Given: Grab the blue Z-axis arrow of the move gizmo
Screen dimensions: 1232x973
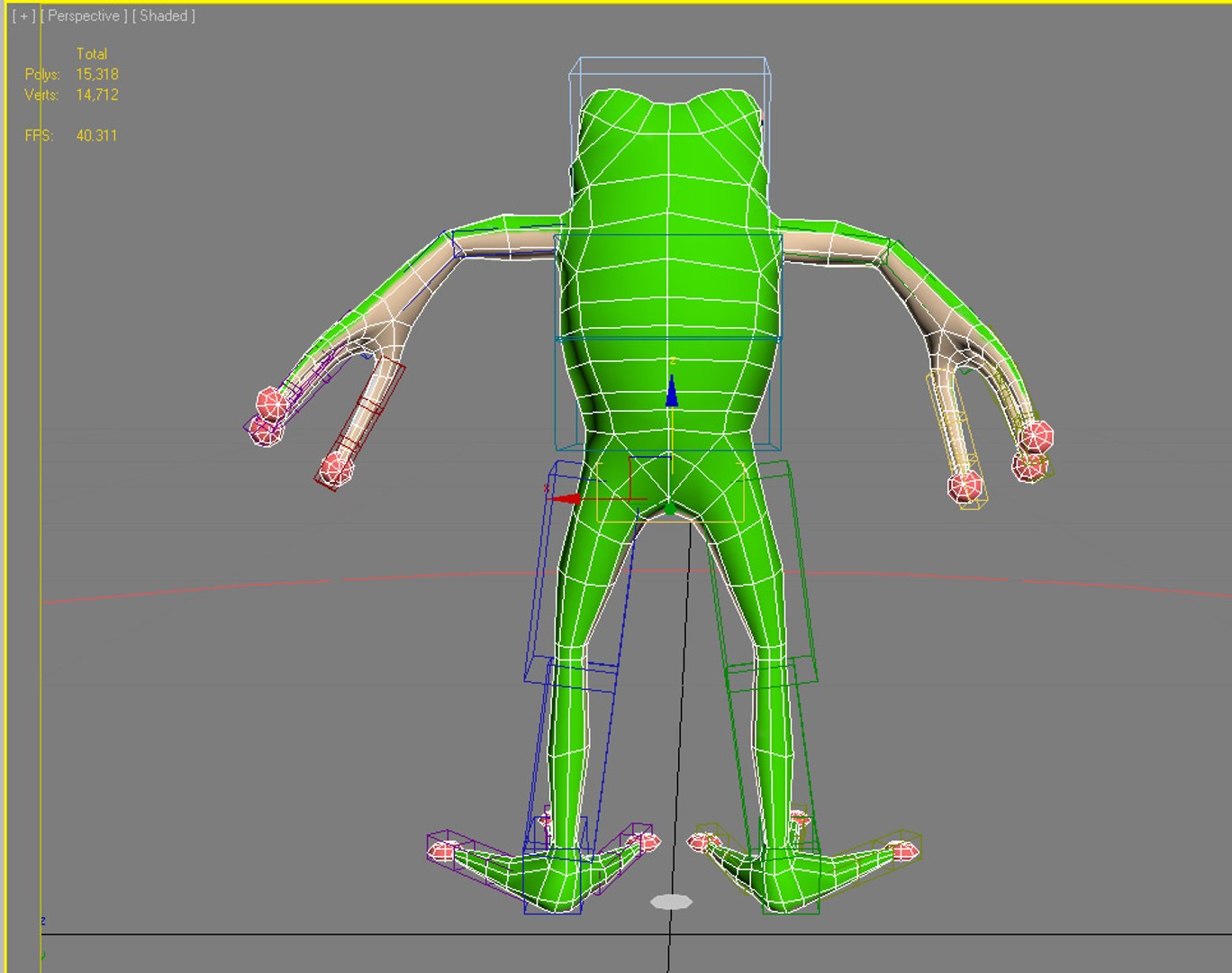Looking at the screenshot, I should coord(672,391).
